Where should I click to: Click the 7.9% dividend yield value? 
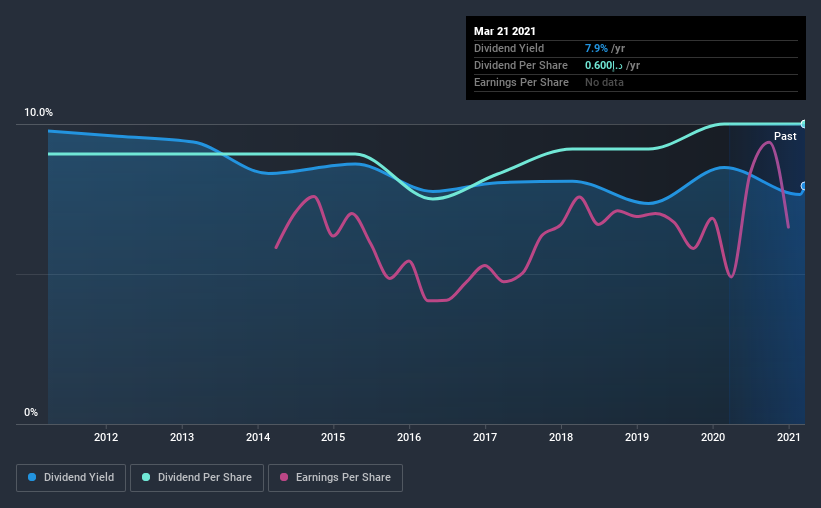point(596,48)
